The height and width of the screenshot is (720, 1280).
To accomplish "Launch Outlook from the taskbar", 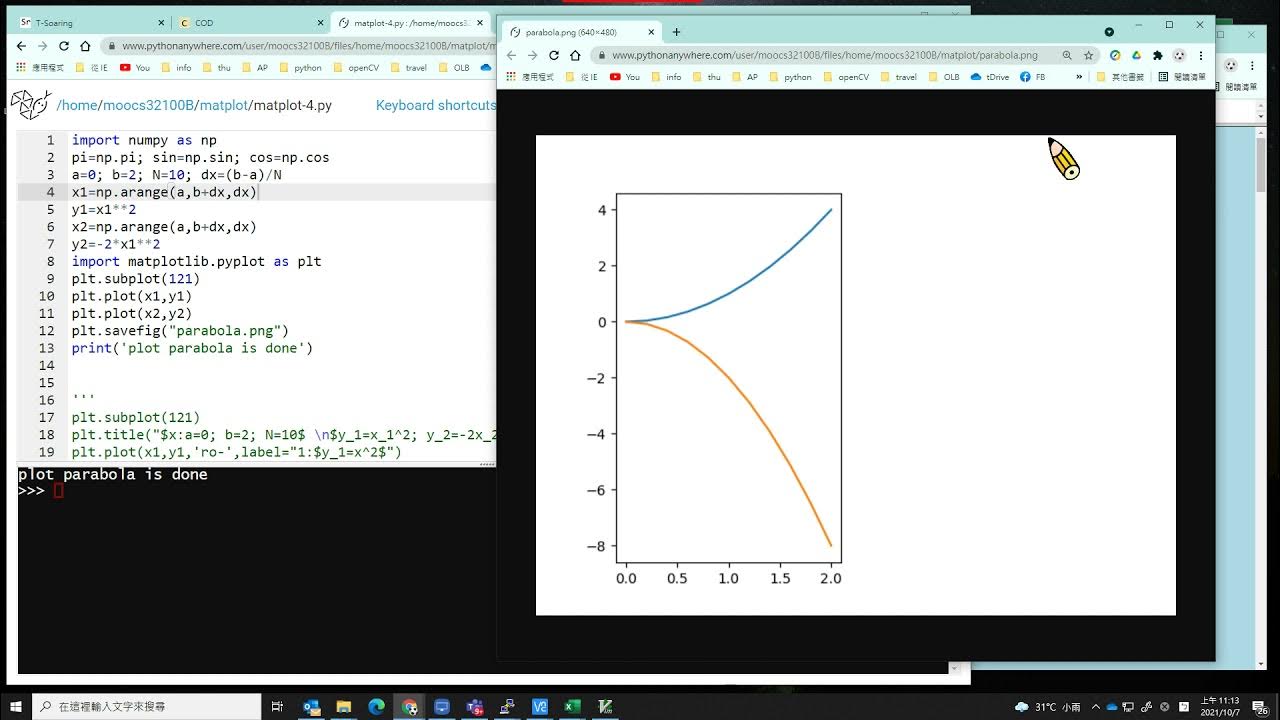I will pos(311,707).
